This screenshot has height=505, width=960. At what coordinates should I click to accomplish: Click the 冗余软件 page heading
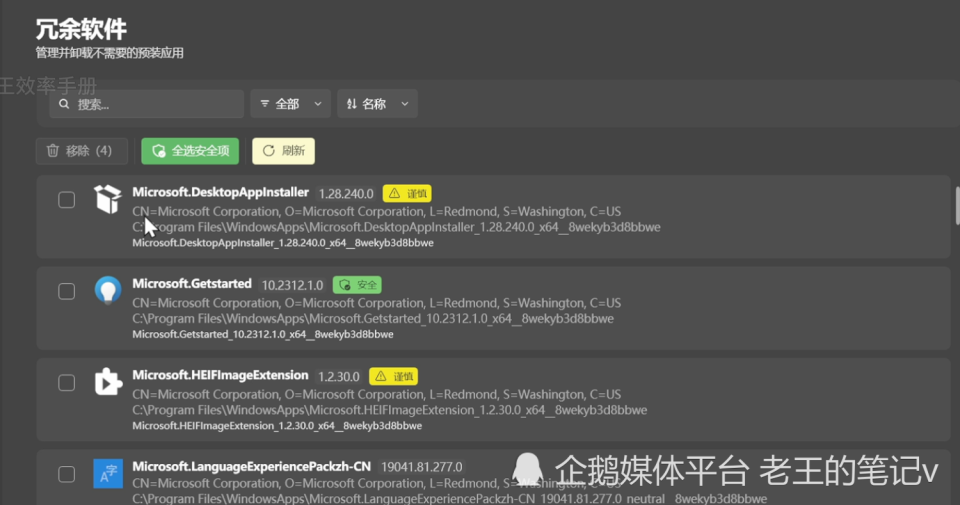tap(81, 29)
